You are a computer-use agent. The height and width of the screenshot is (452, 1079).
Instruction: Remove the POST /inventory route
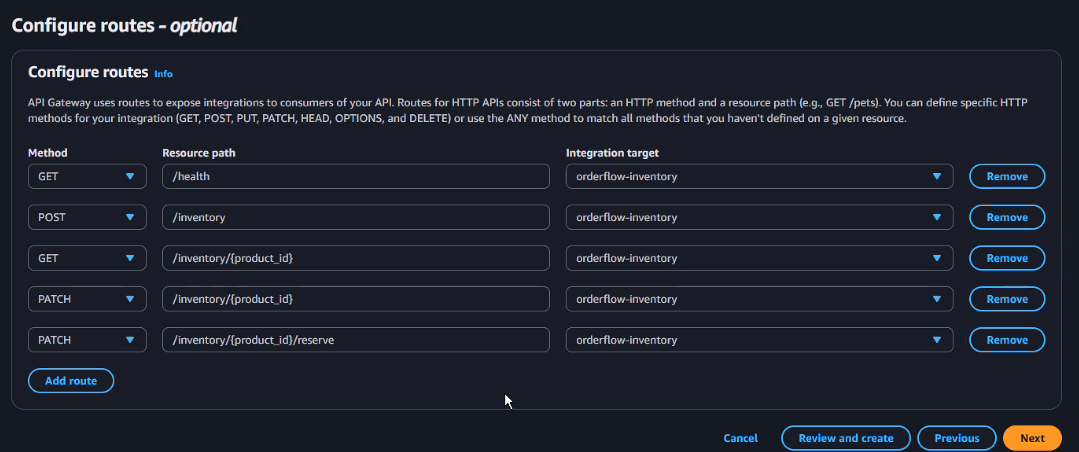tap(1007, 217)
